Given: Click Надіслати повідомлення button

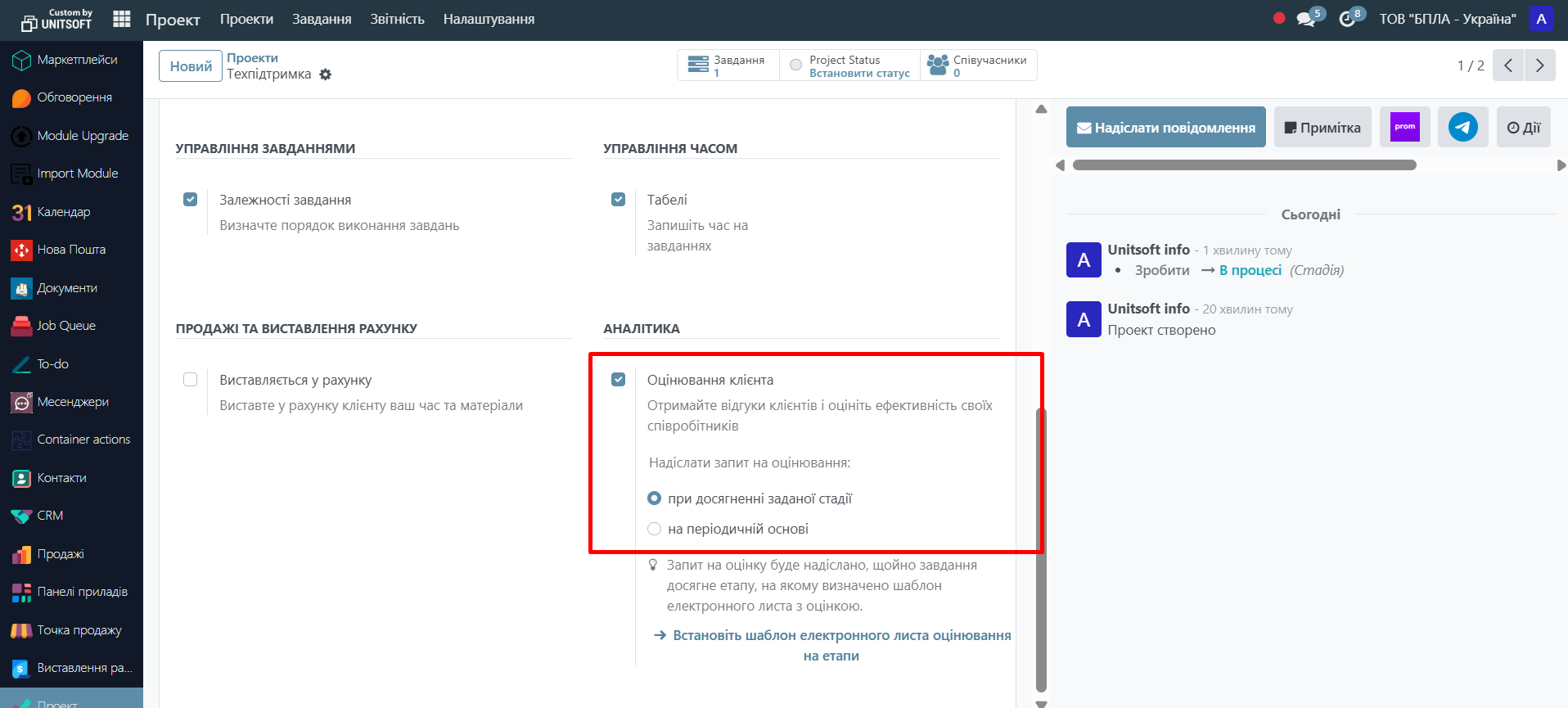Looking at the screenshot, I should 1165,128.
